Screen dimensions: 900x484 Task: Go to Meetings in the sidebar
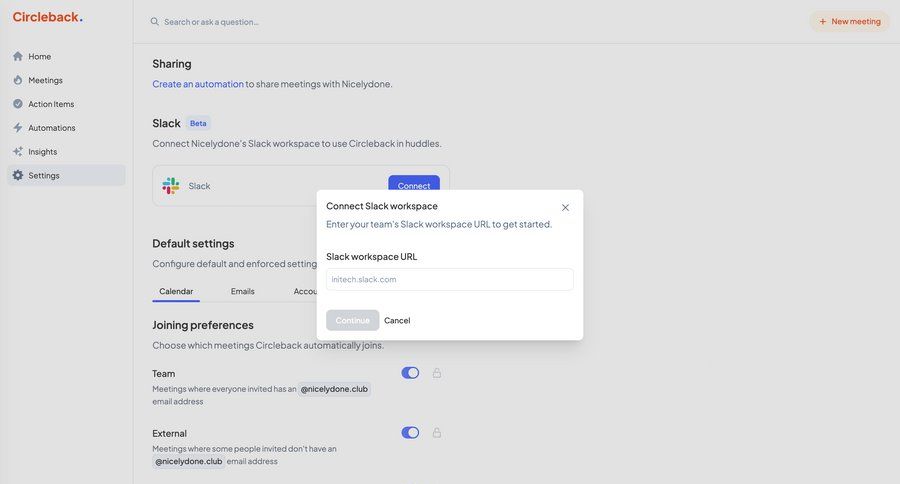45,80
